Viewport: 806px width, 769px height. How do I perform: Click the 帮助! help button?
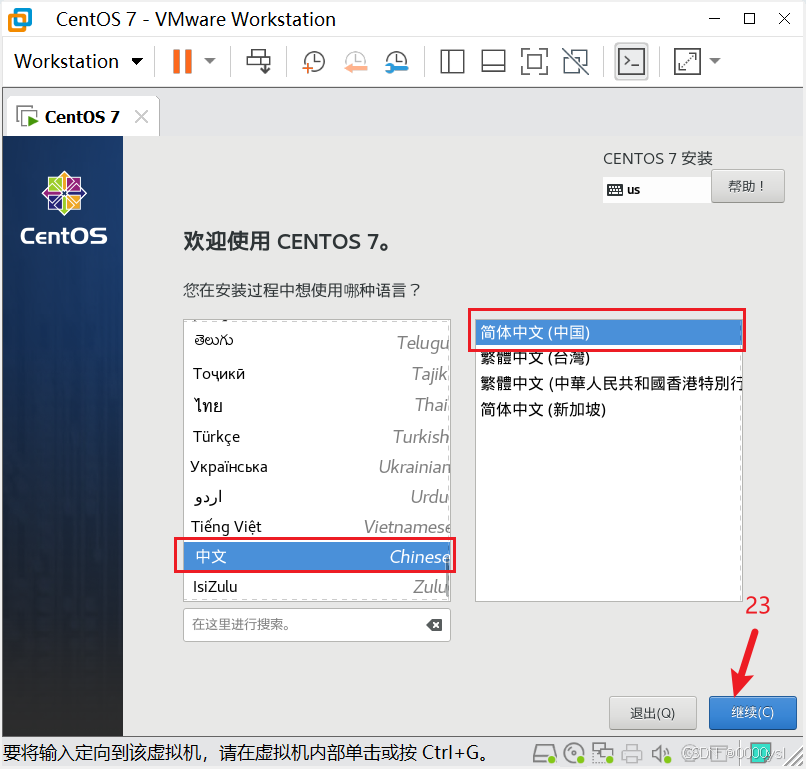pyautogui.click(x=747, y=186)
